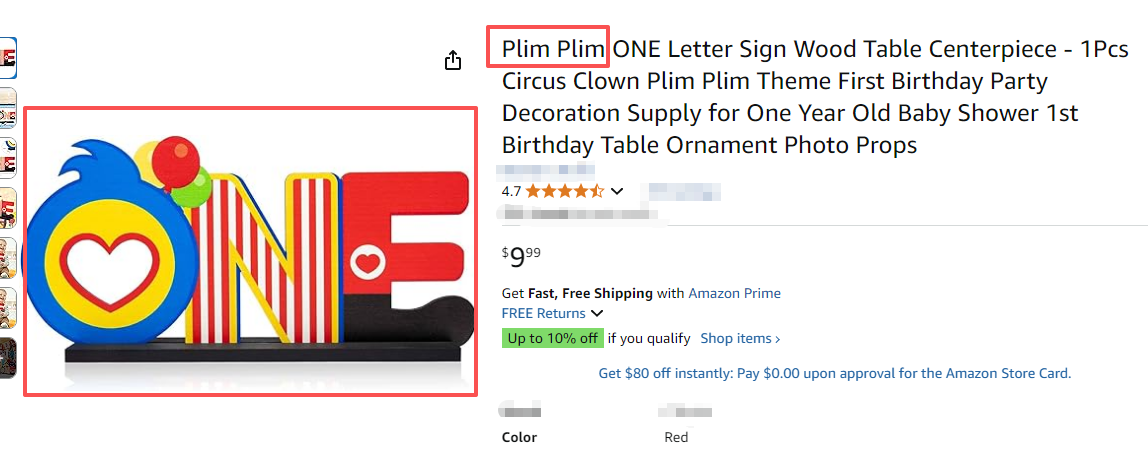Screen dimensions: 1148x454
Task: Open the Amazon Prime link
Action: point(734,293)
